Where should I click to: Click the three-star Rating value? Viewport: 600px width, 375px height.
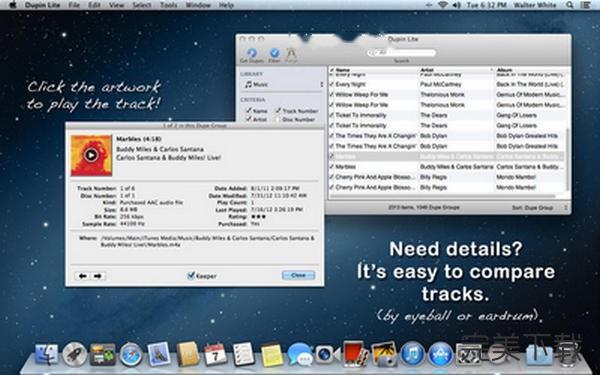pyautogui.click(x=258, y=217)
